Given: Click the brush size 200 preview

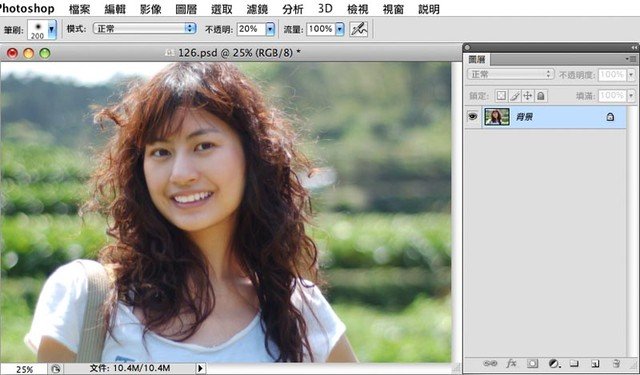Looking at the screenshot, I should 38,30.
